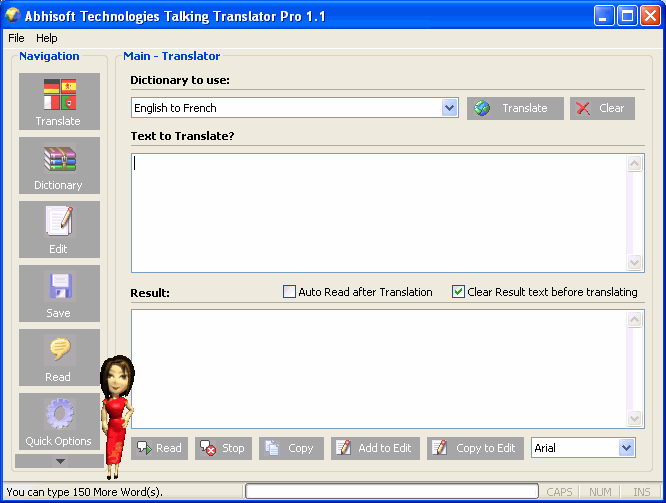Click the globe Translate button
The width and height of the screenshot is (666, 503).
(515, 108)
